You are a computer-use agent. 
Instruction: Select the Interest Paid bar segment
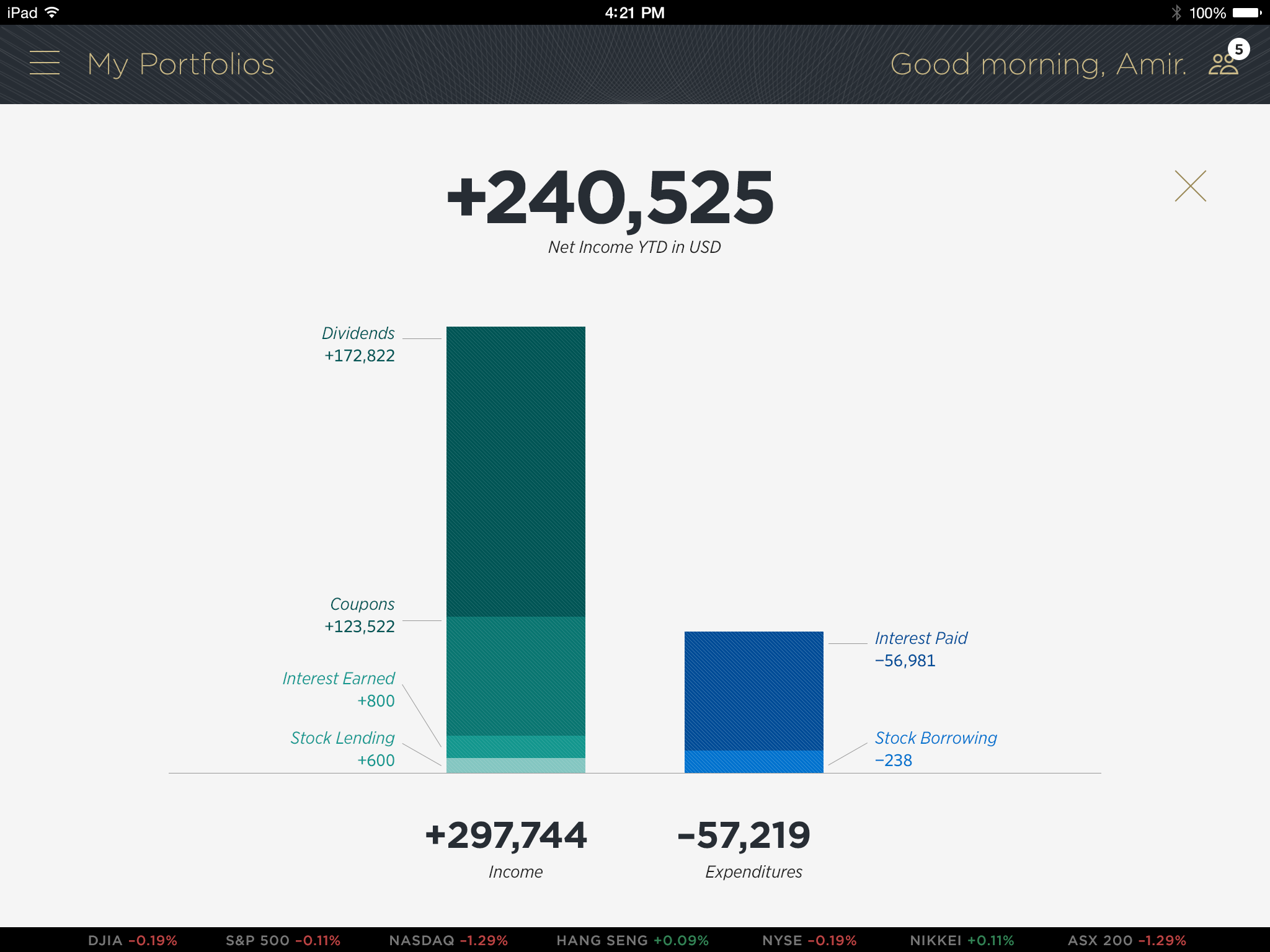(x=753, y=690)
